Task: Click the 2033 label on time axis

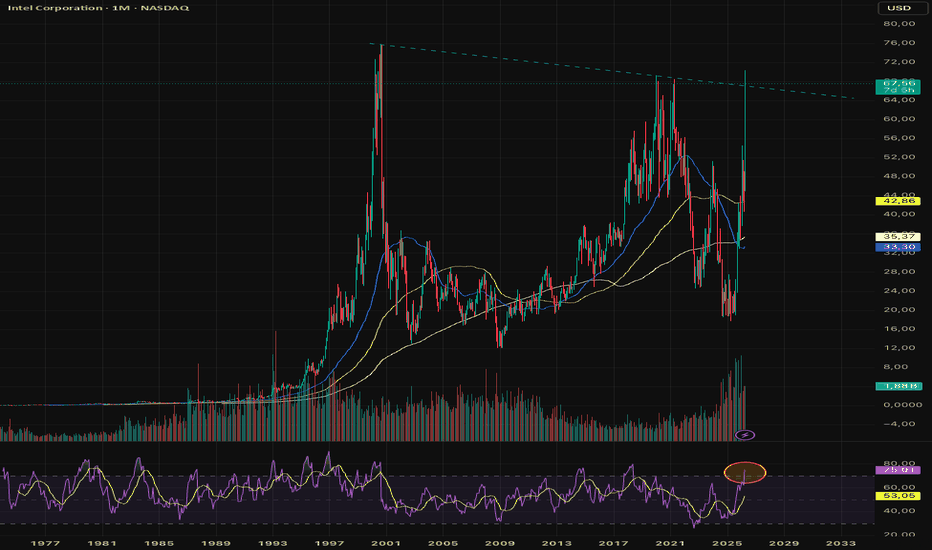Action: click(x=841, y=543)
